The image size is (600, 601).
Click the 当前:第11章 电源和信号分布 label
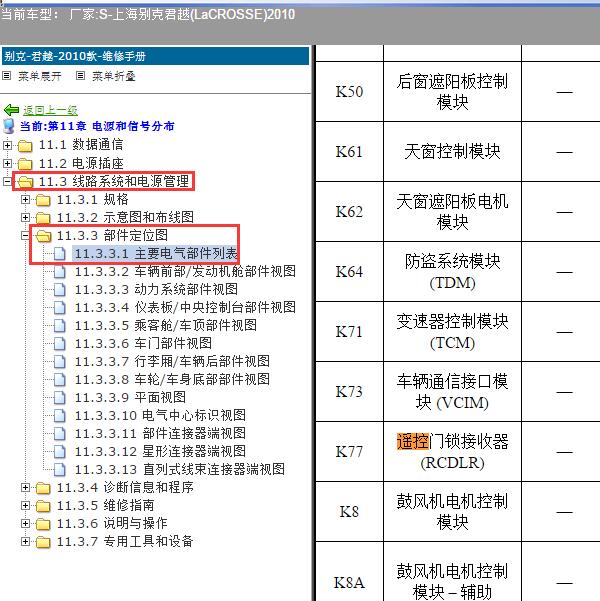[x=97, y=126]
